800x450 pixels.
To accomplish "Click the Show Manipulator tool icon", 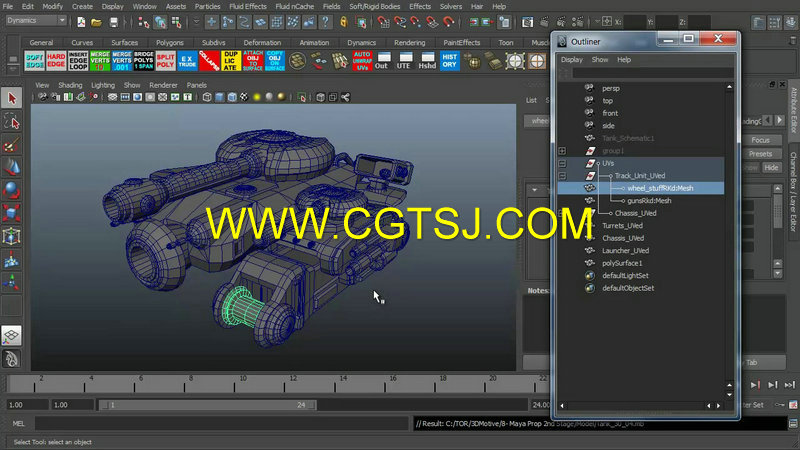I will point(11,283).
